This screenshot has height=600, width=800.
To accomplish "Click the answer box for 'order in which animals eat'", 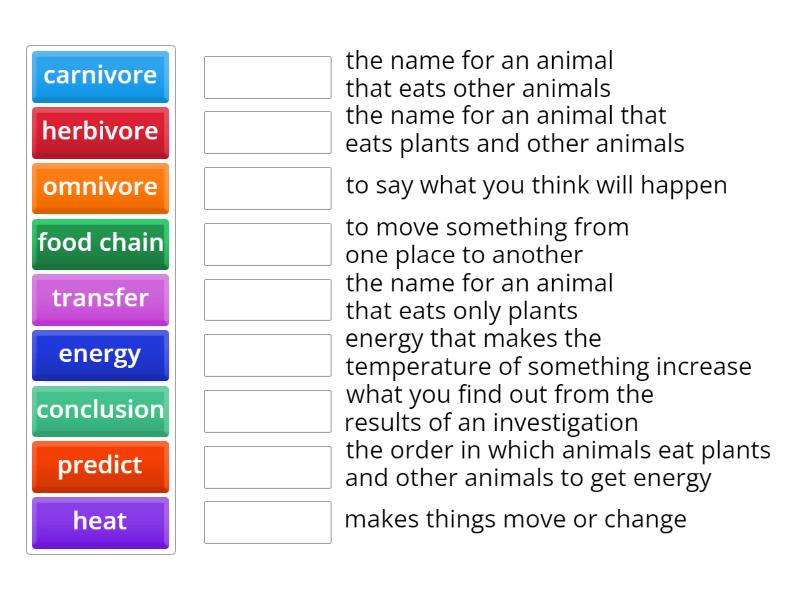I will coord(267,467).
